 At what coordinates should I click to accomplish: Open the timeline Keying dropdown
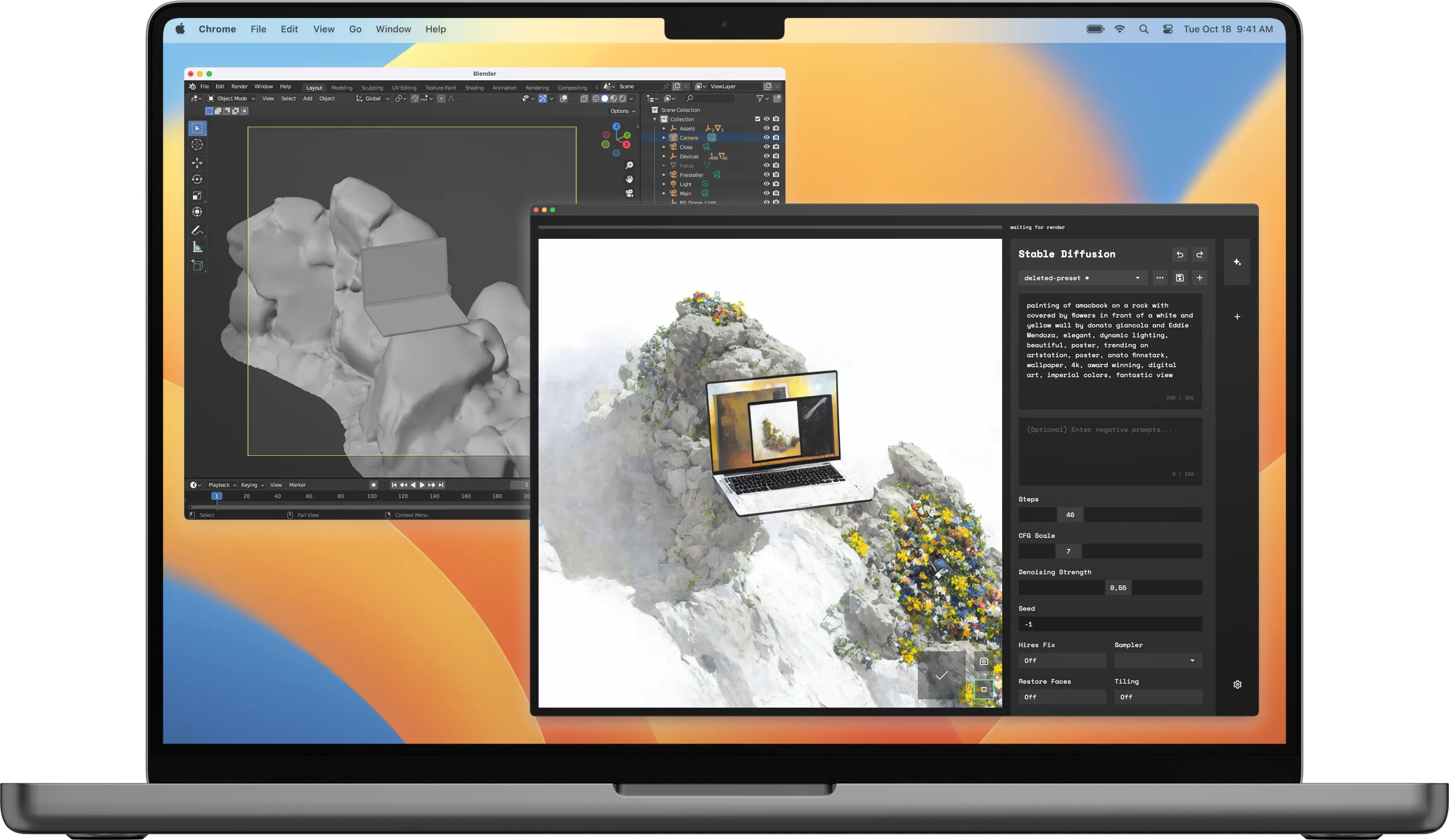pyautogui.click(x=252, y=485)
